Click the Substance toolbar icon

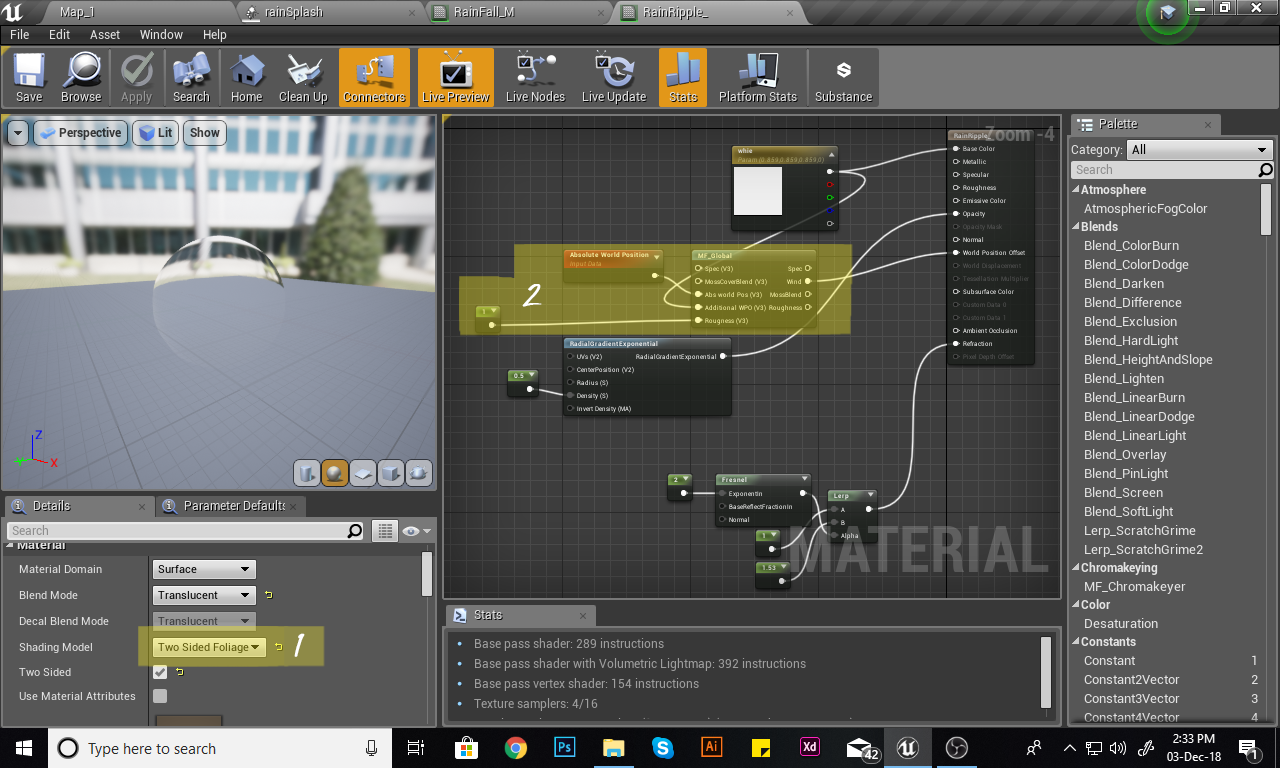(843, 77)
